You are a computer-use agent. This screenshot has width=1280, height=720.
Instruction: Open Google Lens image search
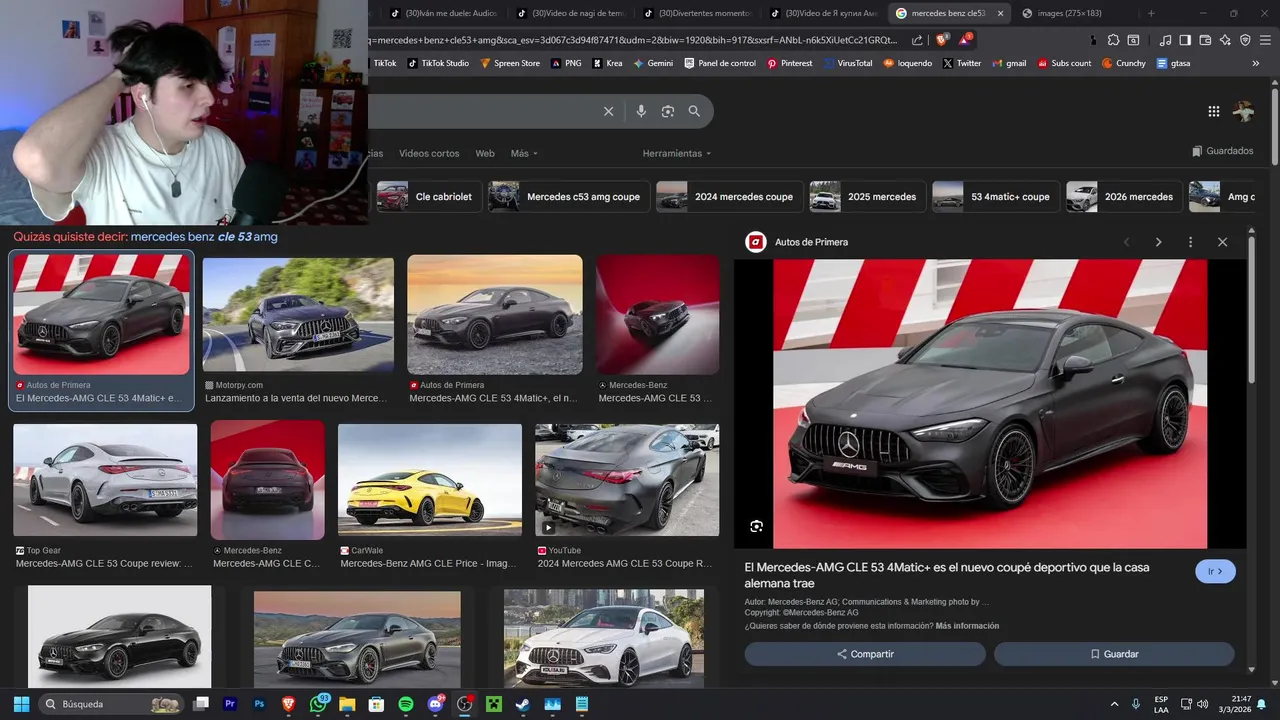pos(668,111)
